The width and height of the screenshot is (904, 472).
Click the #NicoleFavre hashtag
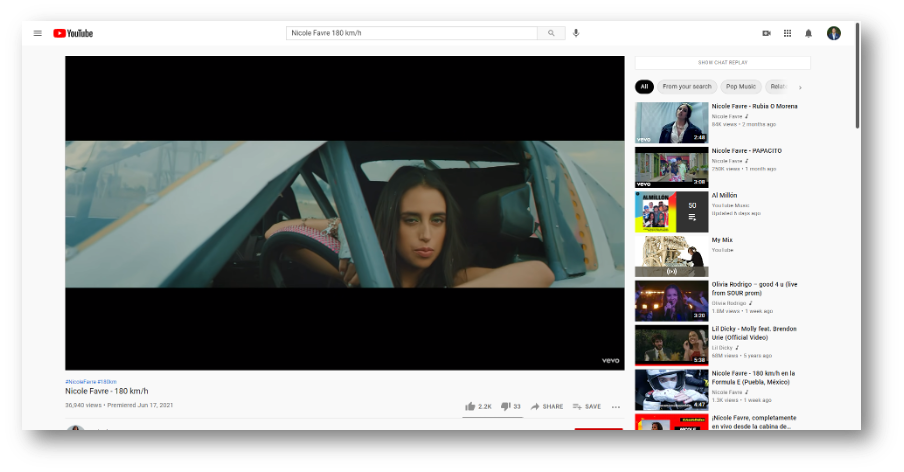pos(81,382)
